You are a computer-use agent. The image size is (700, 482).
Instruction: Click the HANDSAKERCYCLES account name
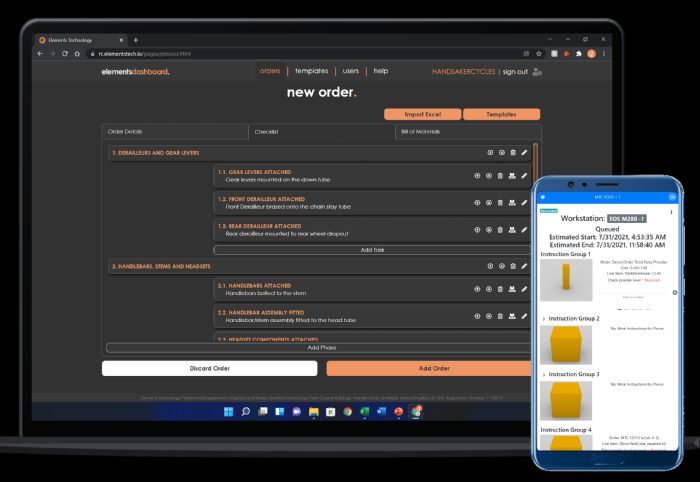click(x=463, y=71)
